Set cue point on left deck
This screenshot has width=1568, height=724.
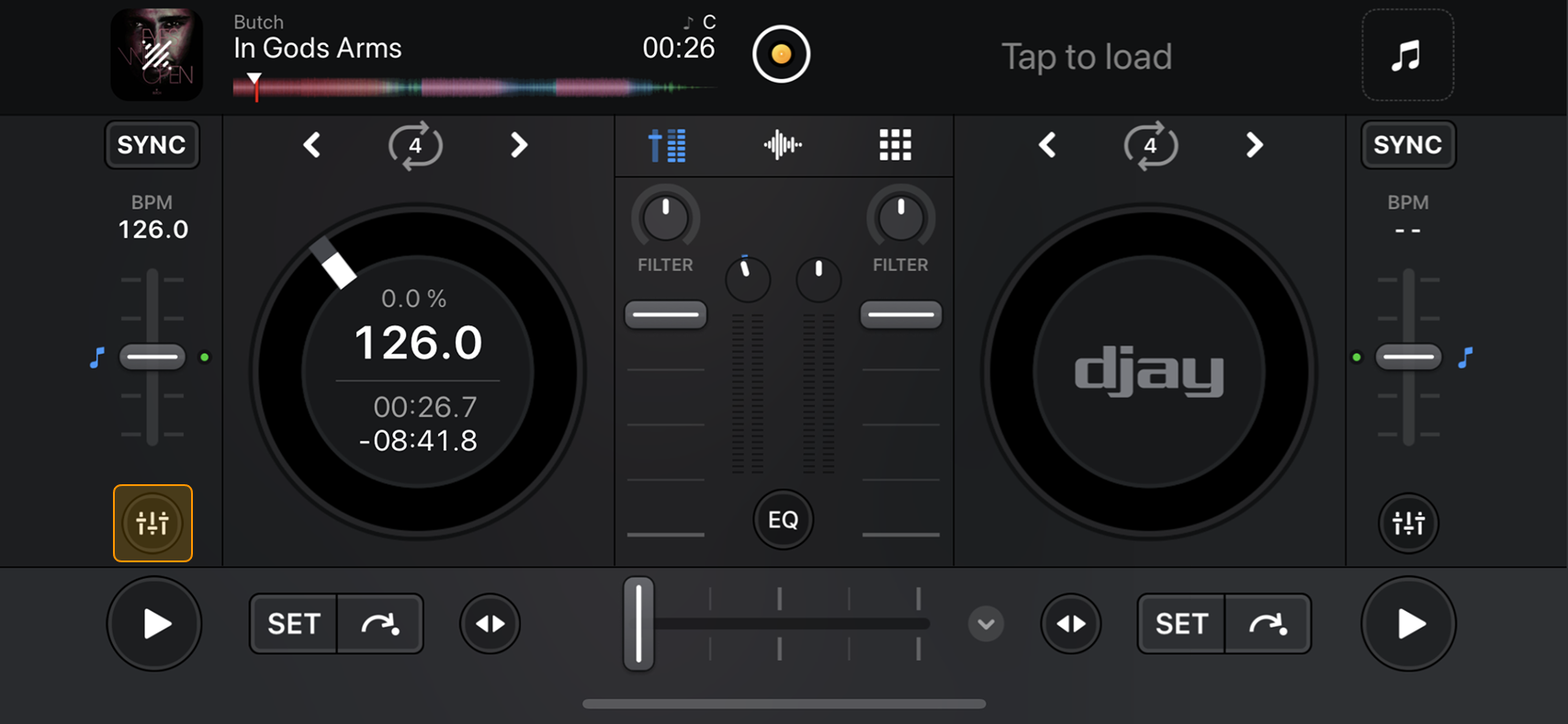click(293, 624)
